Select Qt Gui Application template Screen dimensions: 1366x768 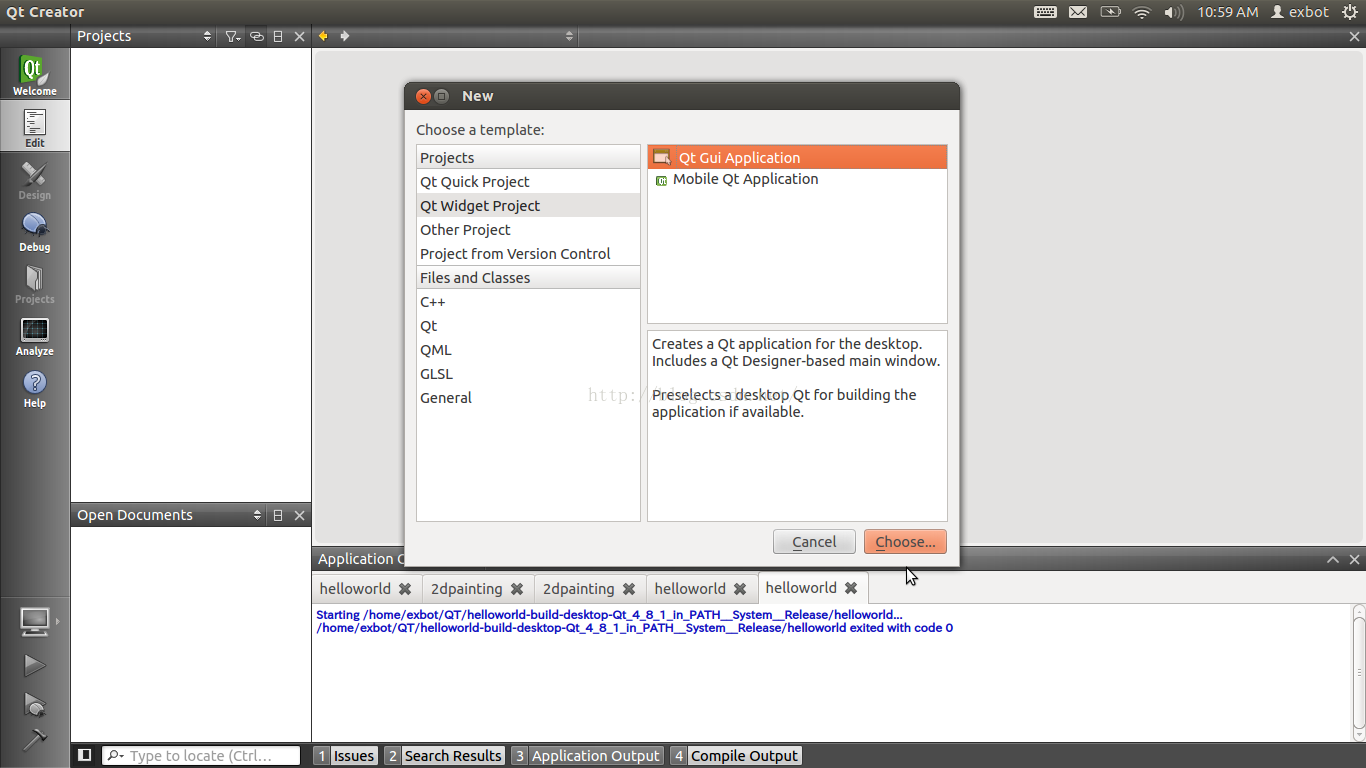[x=797, y=157]
